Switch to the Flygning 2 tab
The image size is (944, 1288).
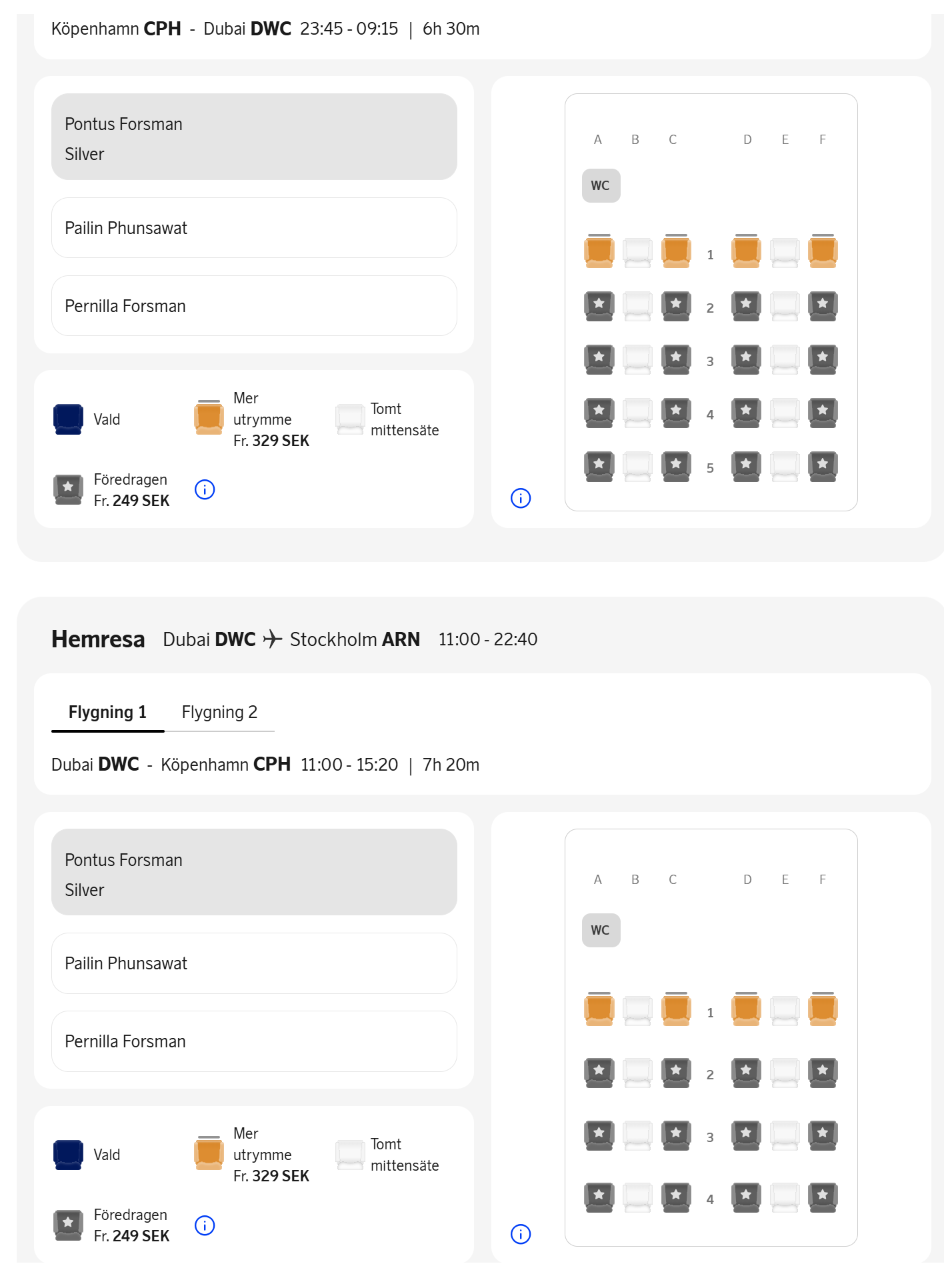219,712
